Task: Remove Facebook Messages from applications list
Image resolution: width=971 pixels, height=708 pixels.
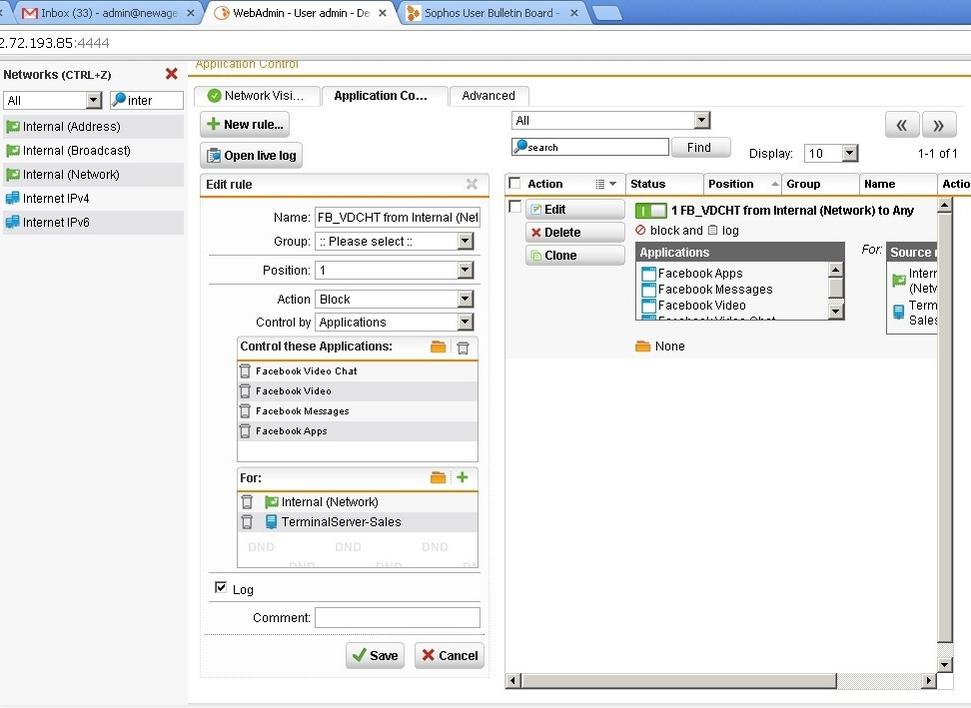Action: (245, 411)
